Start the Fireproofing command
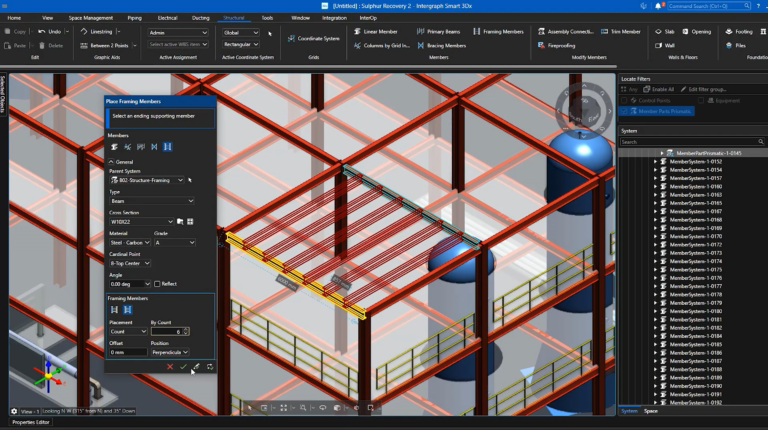This screenshot has height=430, width=768. pos(556,46)
